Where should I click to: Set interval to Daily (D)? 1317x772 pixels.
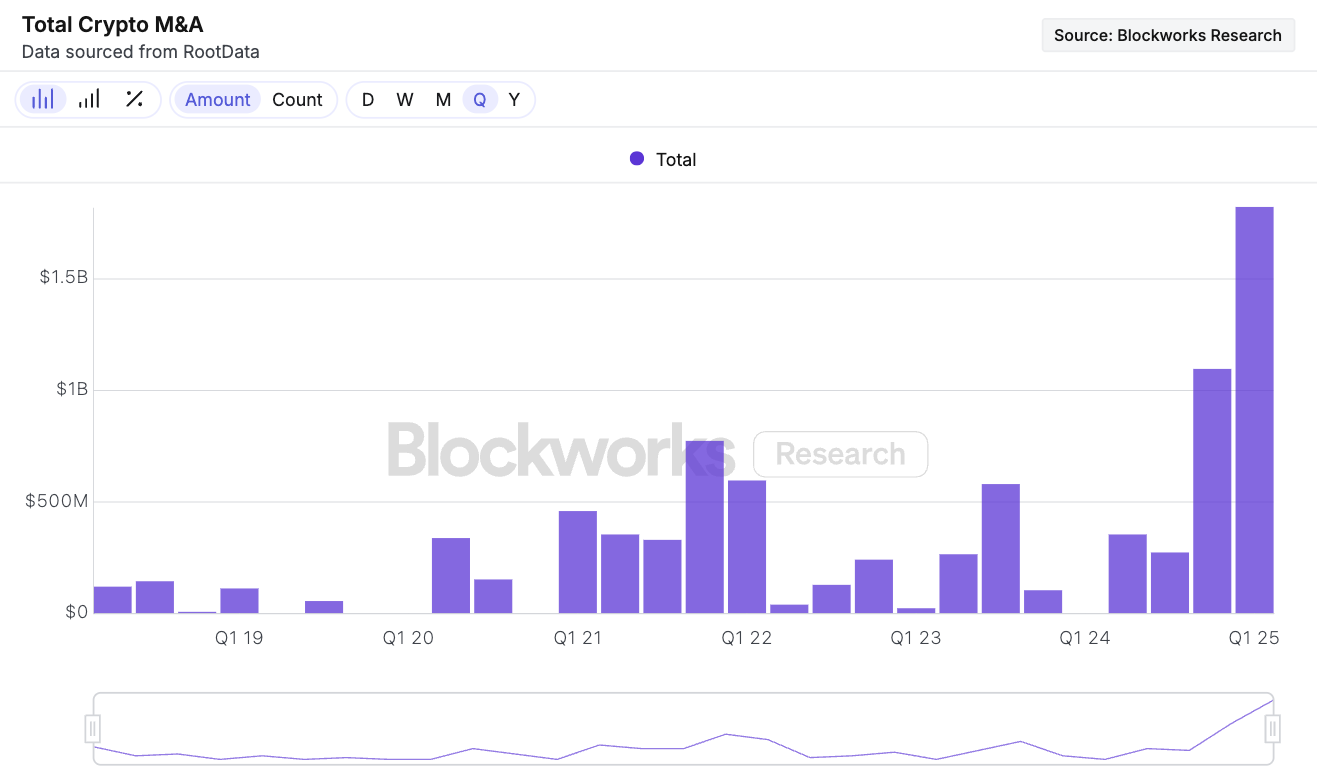tap(368, 100)
